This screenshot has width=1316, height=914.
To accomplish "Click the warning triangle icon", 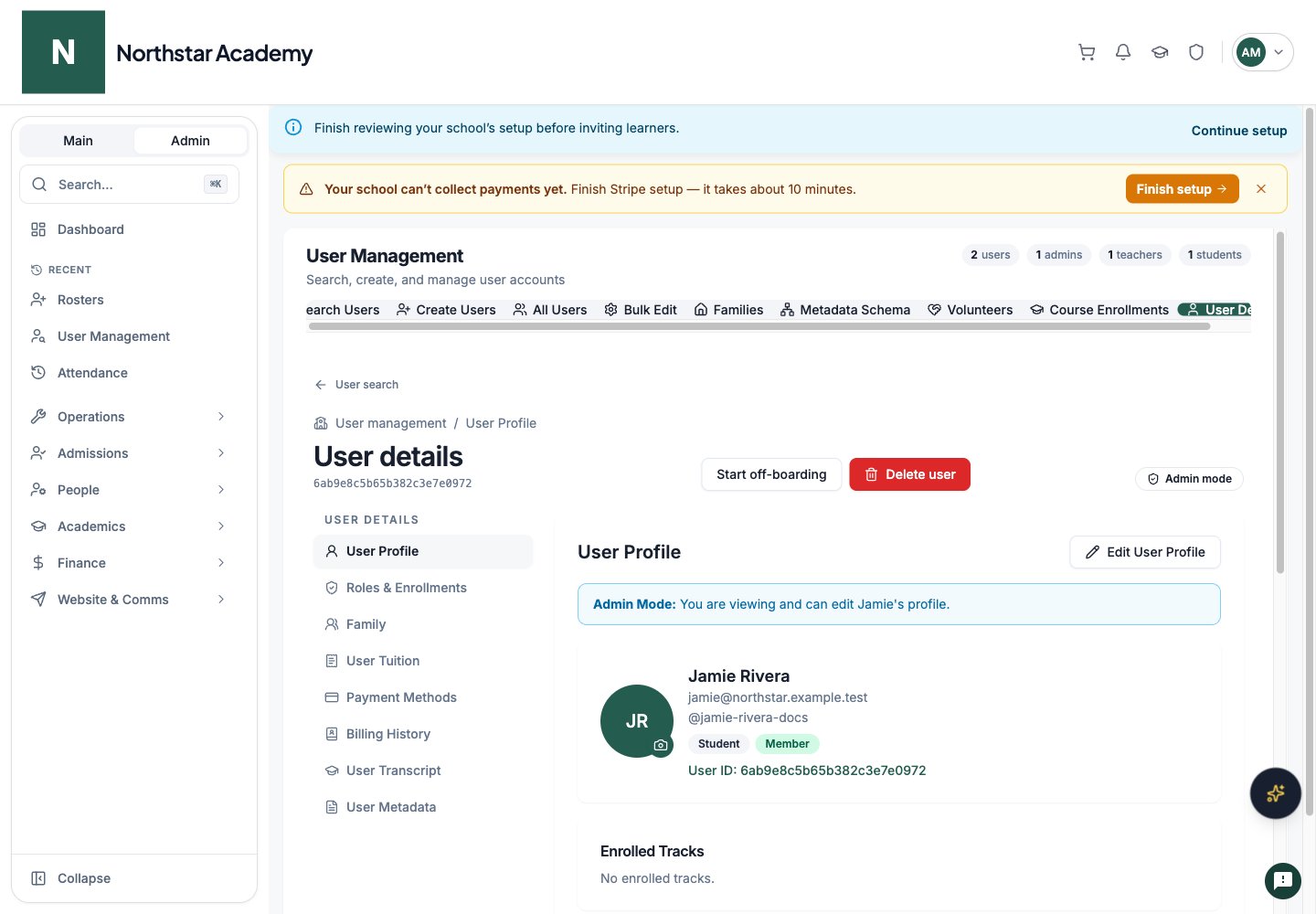I will (306, 189).
